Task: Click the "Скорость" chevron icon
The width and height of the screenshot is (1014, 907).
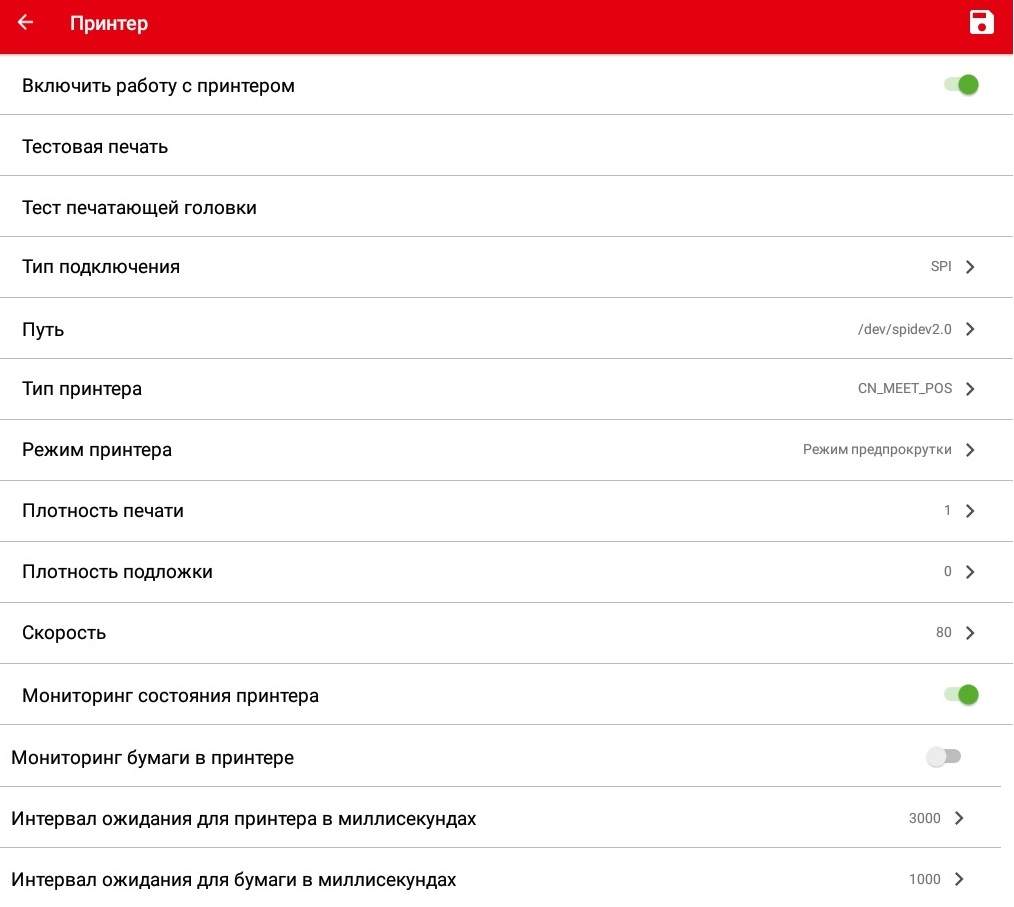Action: tap(970, 633)
